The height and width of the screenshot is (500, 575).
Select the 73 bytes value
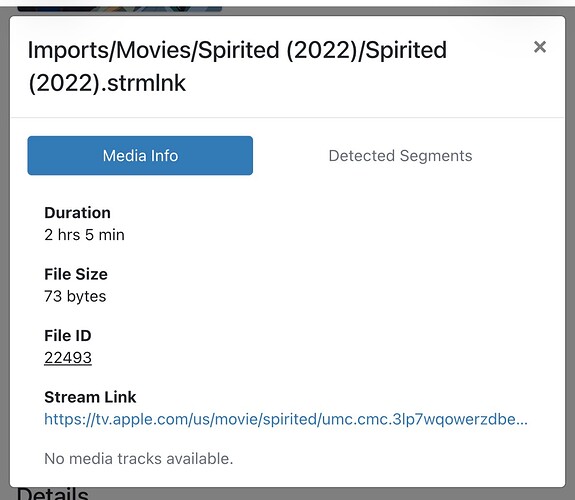[75, 296]
